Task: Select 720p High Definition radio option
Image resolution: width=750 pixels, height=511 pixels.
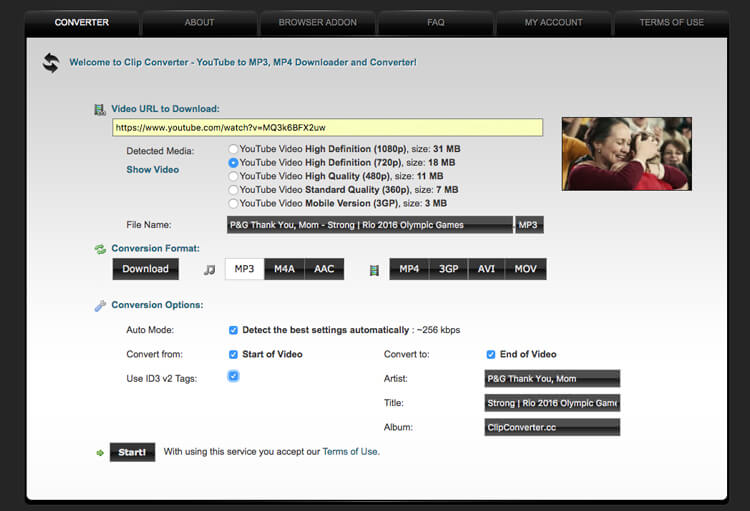Action: coord(233,163)
